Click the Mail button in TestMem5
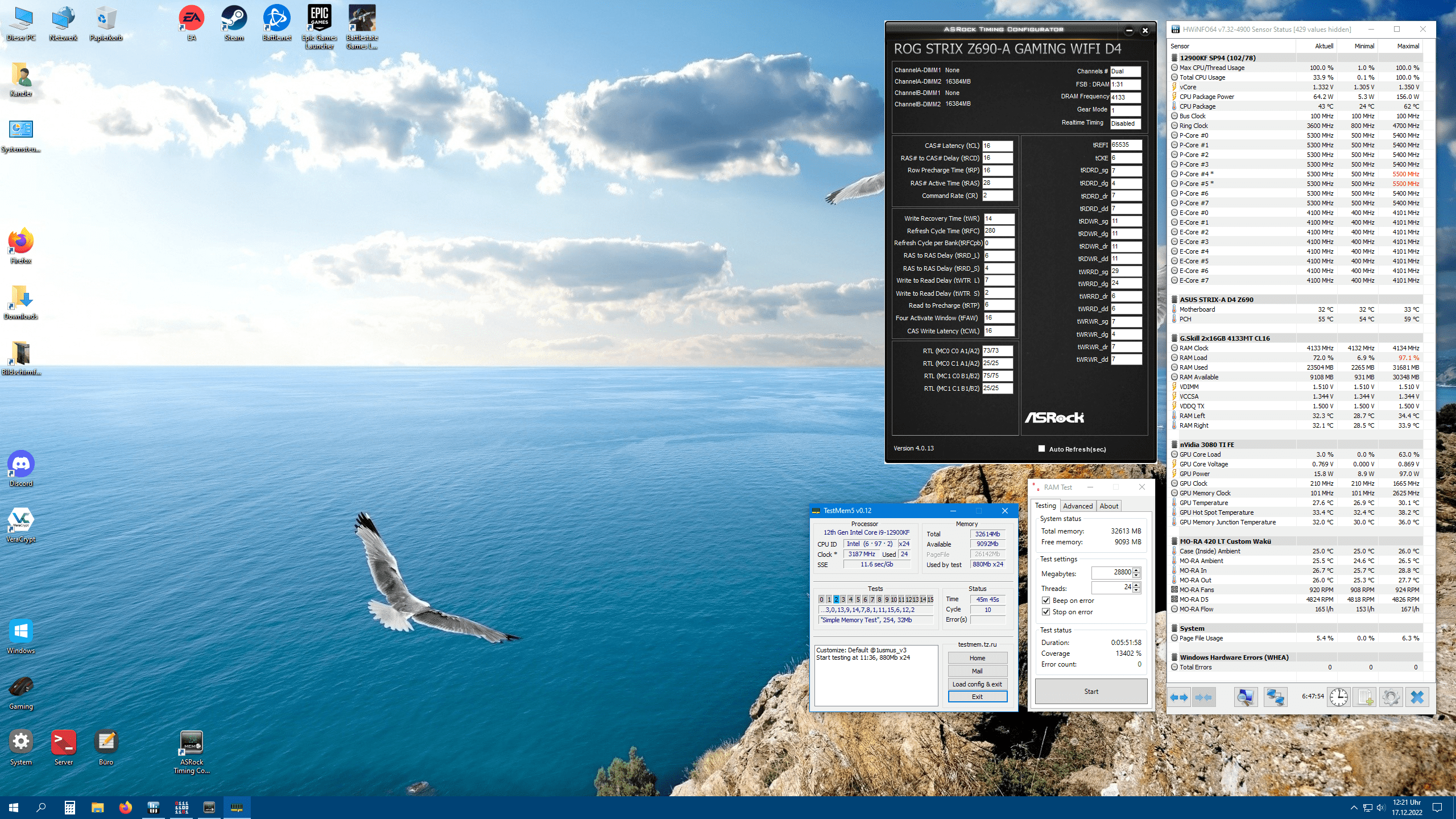The image size is (1456, 819). tap(978, 671)
